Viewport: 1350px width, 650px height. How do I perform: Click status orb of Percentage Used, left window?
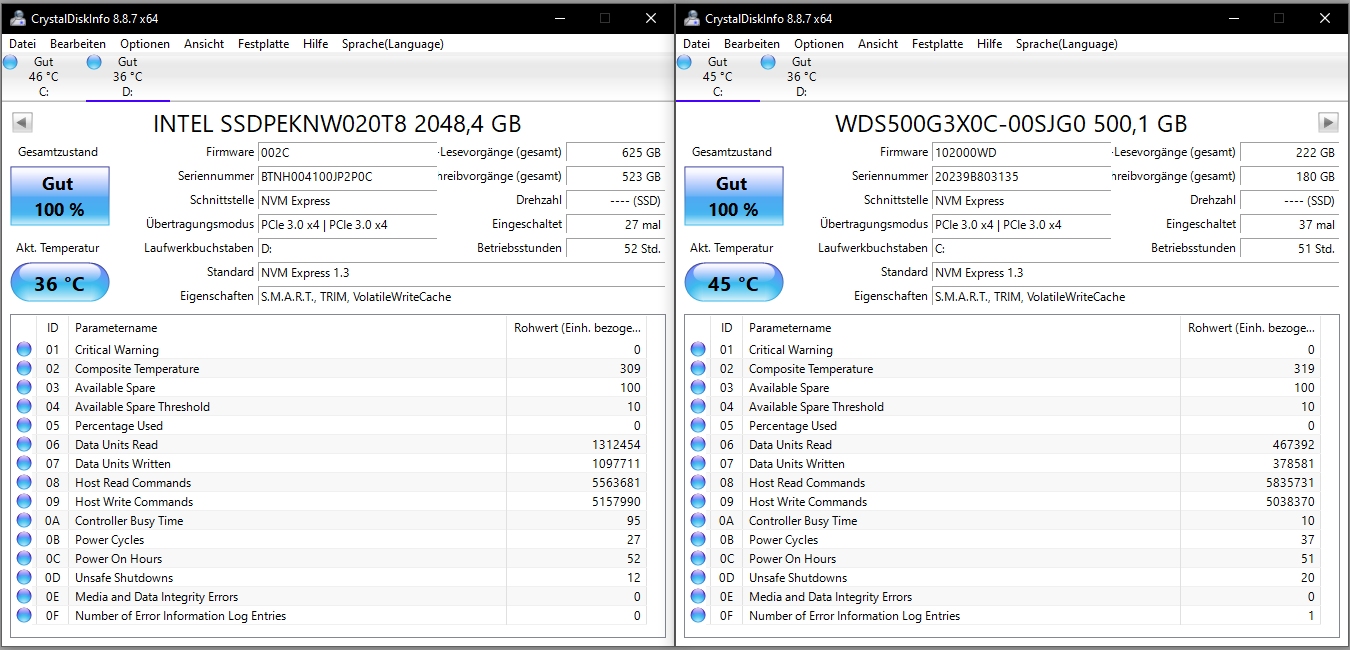pyautogui.click(x=24, y=426)
